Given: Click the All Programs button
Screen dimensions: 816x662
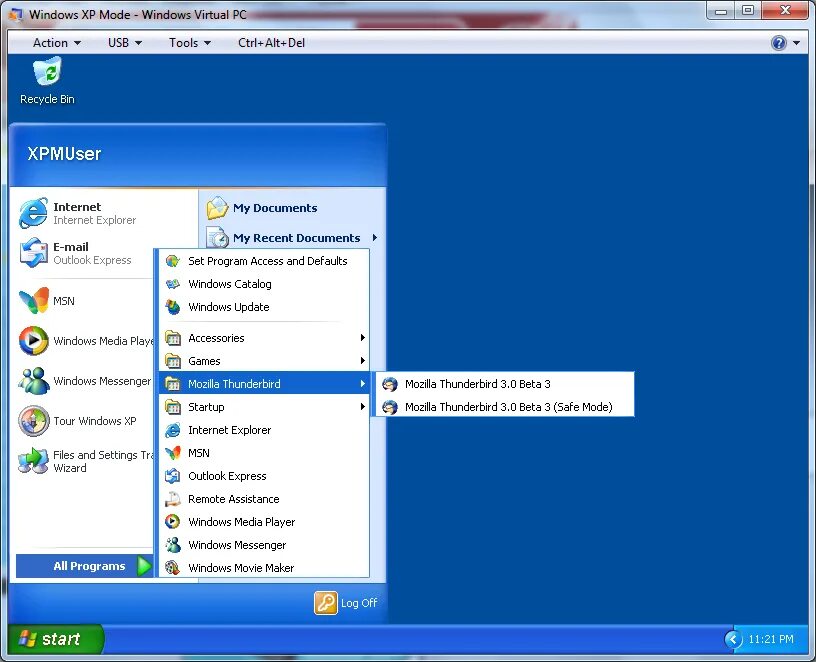Looking at the screenshot, I should (84, 566).
